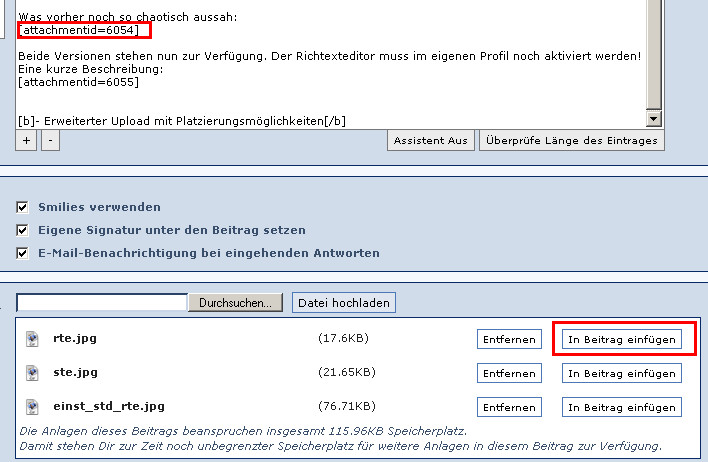Click the rte.jpg file icon
Image resolution: width=708 pixels, height=462 pixels.
click(x=32, y=339)
